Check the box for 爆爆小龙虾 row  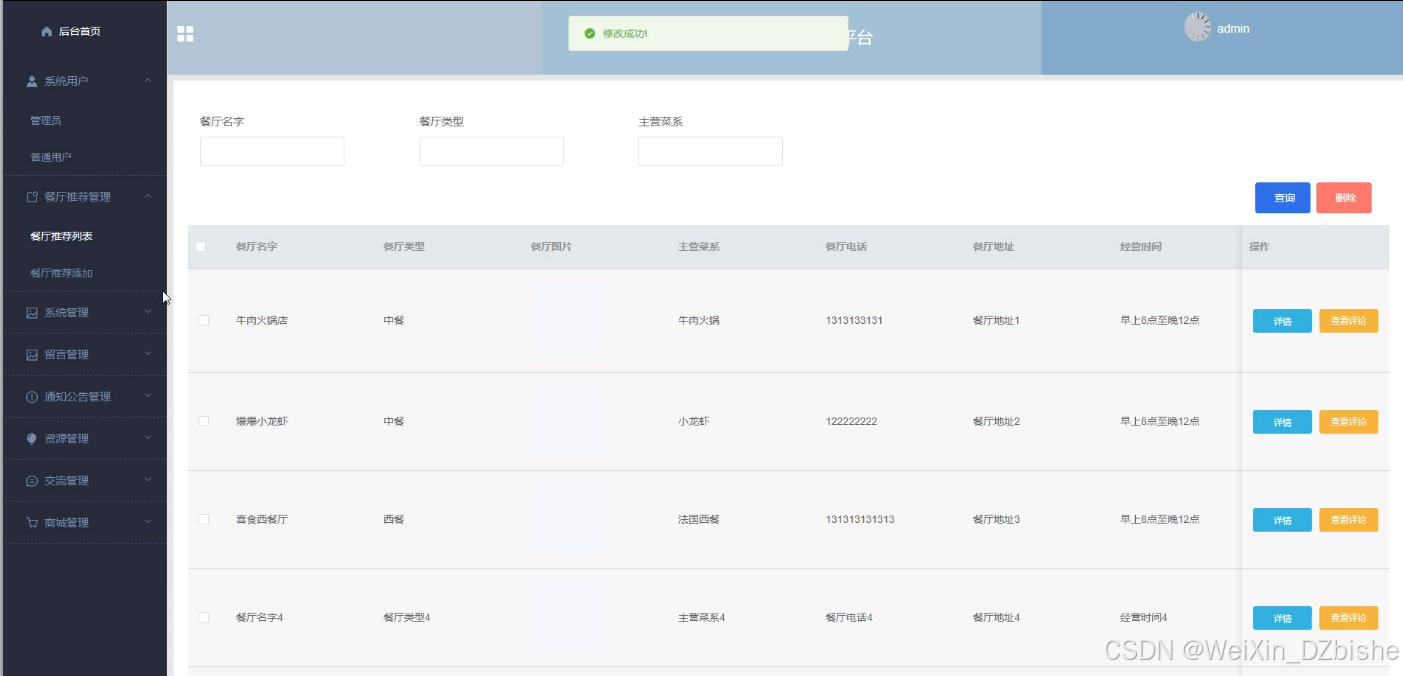204,421
